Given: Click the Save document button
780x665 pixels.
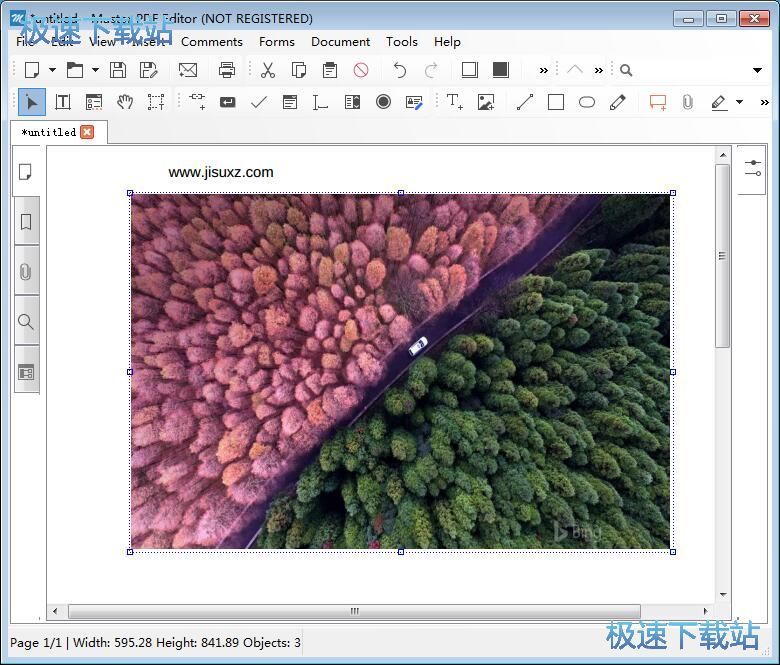Looking at the screenshot, I should coord(118,70).
